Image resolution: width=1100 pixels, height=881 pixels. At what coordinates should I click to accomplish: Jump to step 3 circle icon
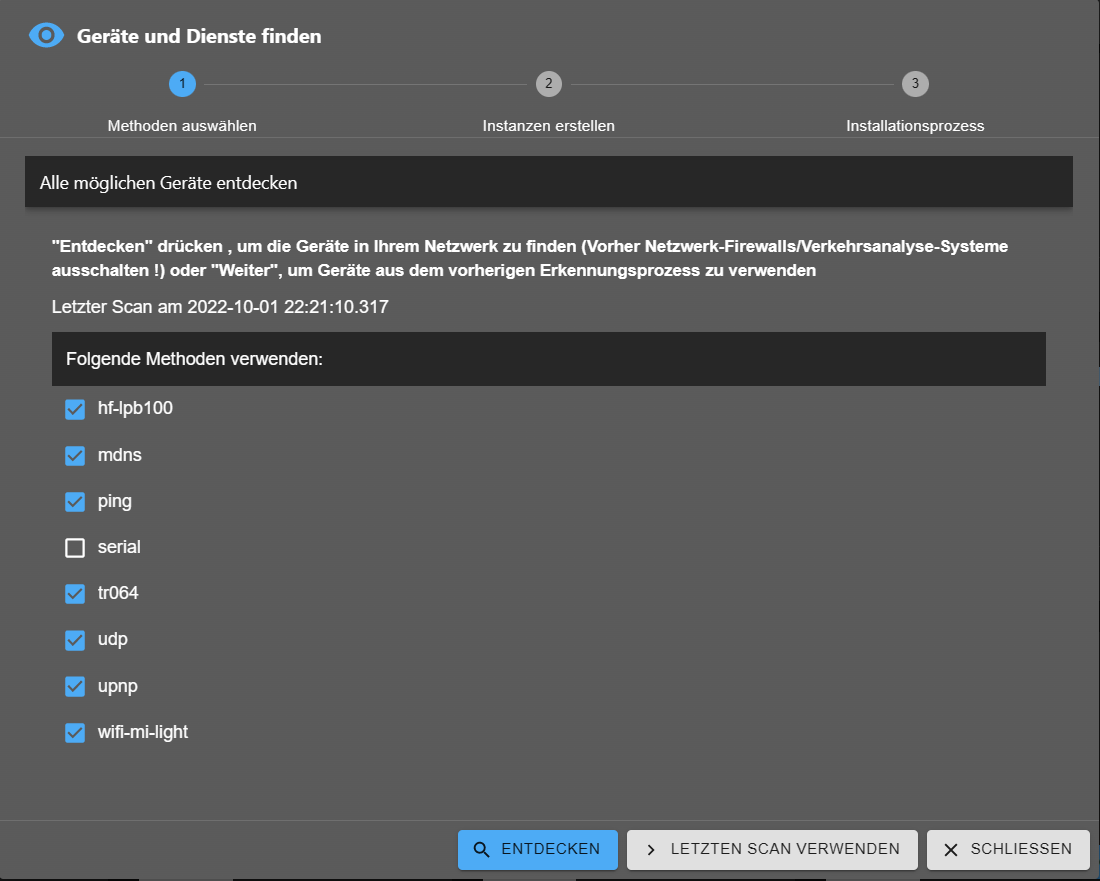pos(915,84)
